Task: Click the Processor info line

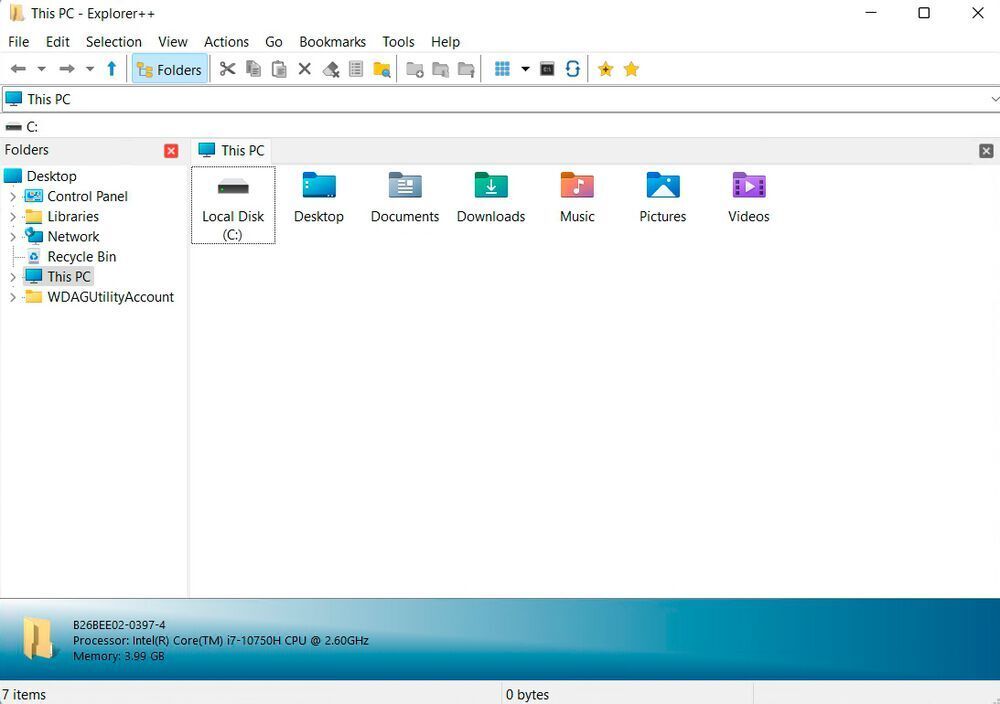Action: 221,641
